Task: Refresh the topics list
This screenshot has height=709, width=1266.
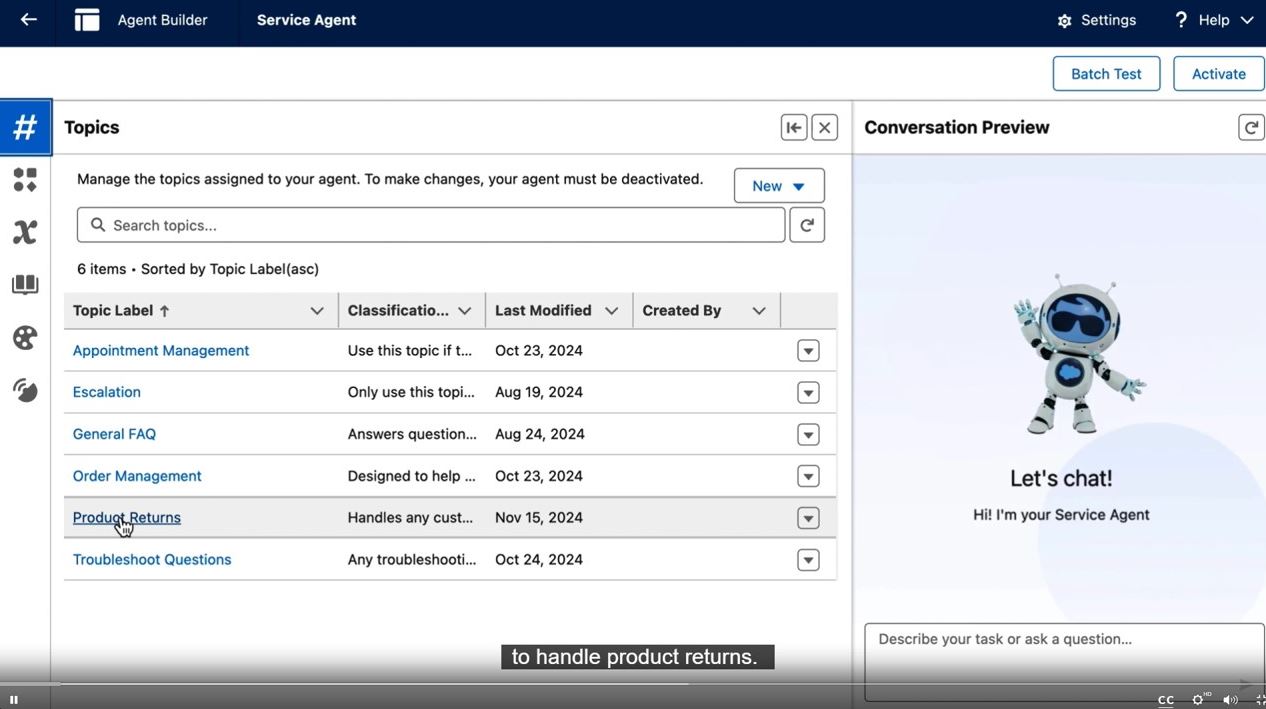Action: [x=807, y=225]
